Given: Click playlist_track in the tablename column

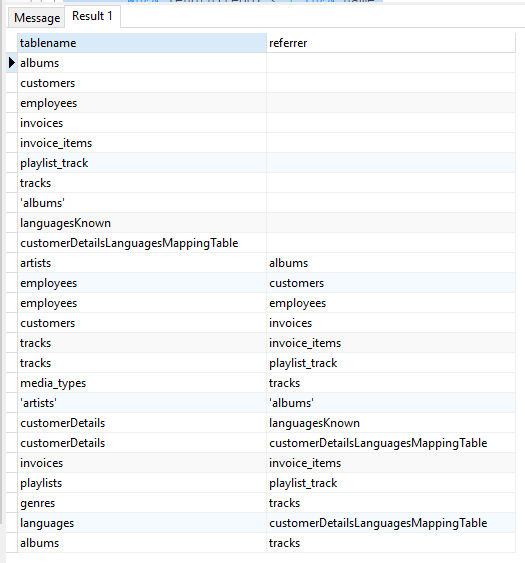Looking at the screenshot, I should tap(142, 163).
